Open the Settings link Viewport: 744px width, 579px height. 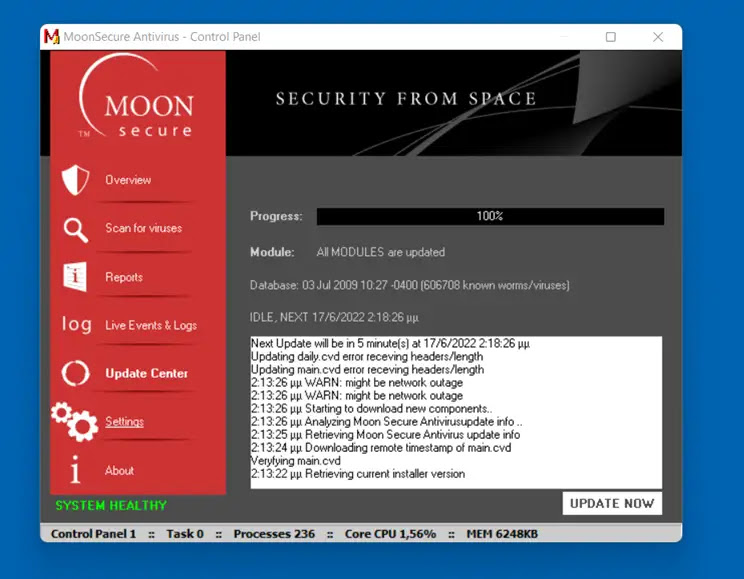coord(124,421)
